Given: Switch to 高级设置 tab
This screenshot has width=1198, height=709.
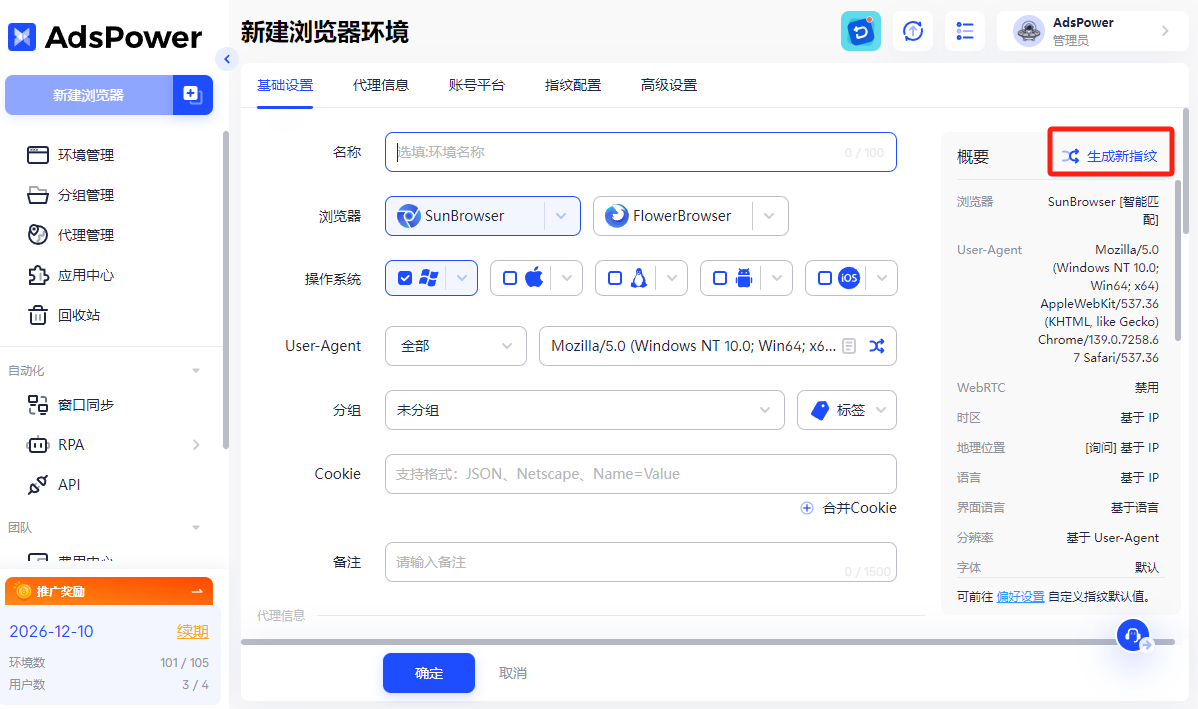Looking at the screenshot, I should coord(669,86).
